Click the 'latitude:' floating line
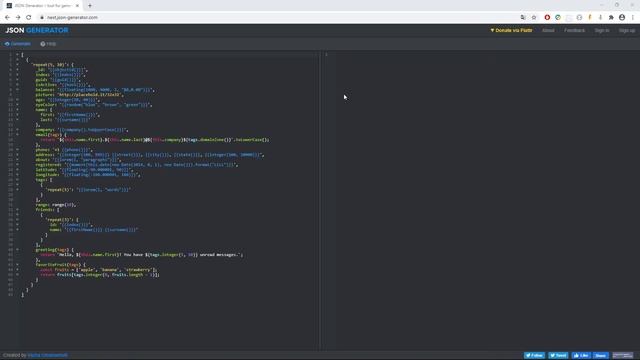 (x=84, y=169)
